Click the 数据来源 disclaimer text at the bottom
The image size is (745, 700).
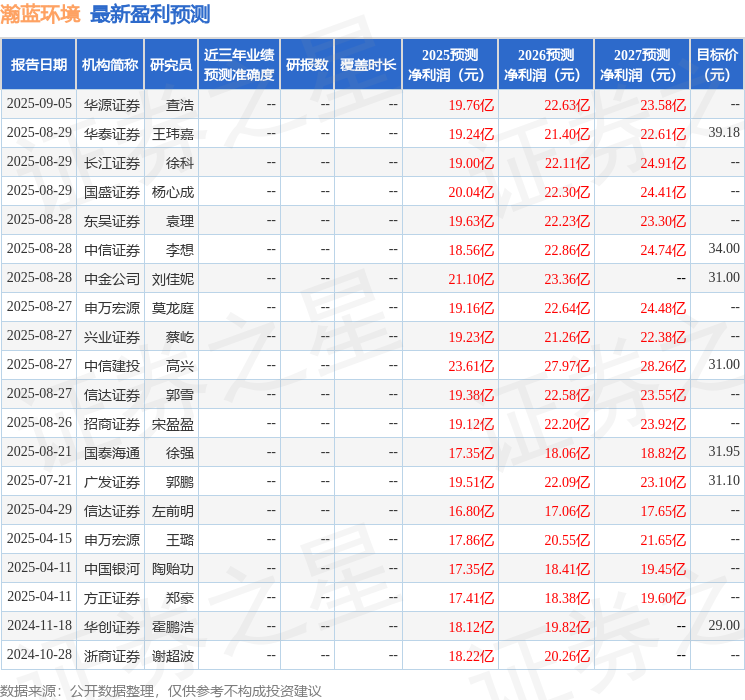[161, 690]
